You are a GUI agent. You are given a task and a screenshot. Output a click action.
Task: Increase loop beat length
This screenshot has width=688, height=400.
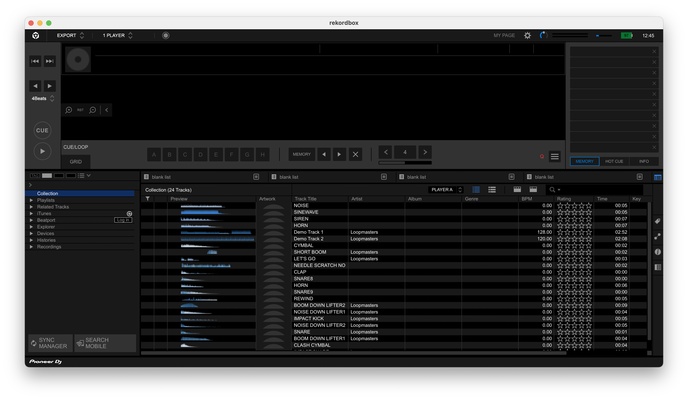pos(425,152)
